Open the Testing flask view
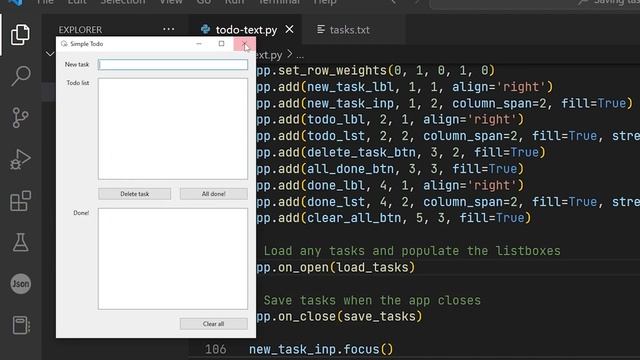 (20, 242)
